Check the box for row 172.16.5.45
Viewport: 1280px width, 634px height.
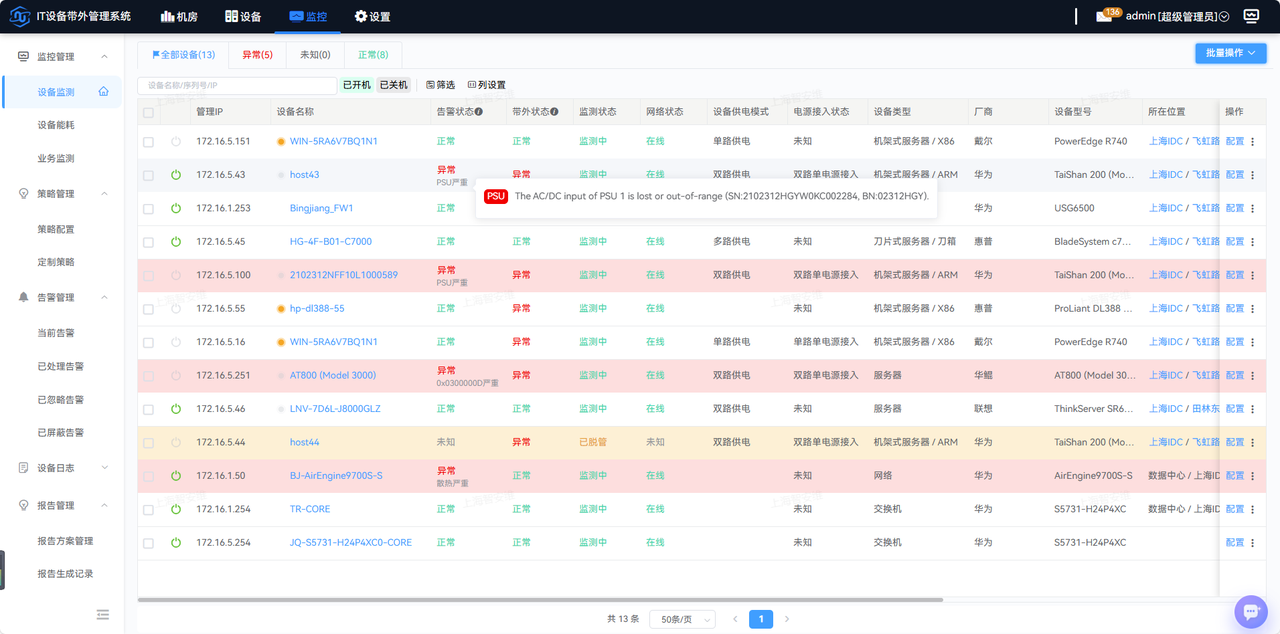coord(148,242)
